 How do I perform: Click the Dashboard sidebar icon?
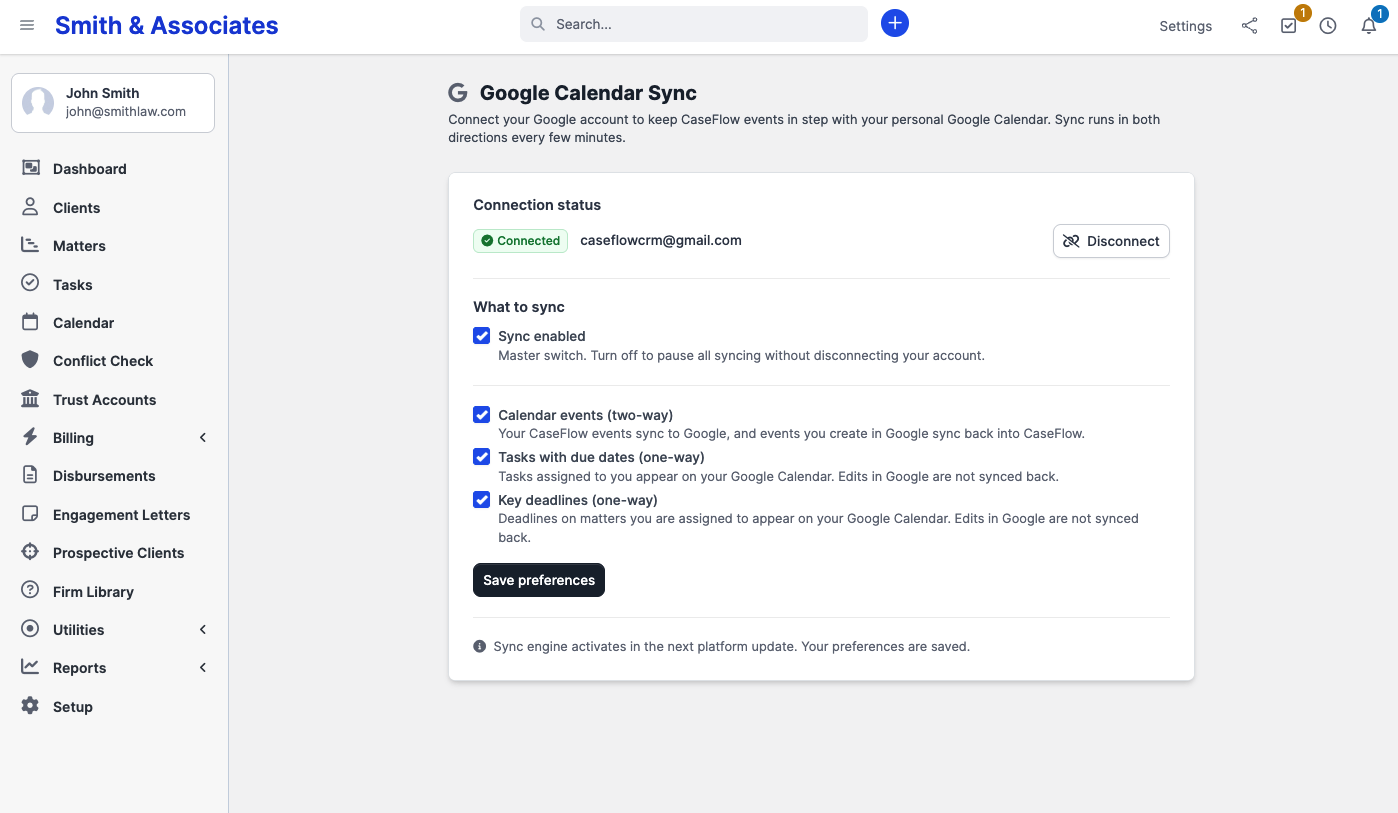click(31, 168)
